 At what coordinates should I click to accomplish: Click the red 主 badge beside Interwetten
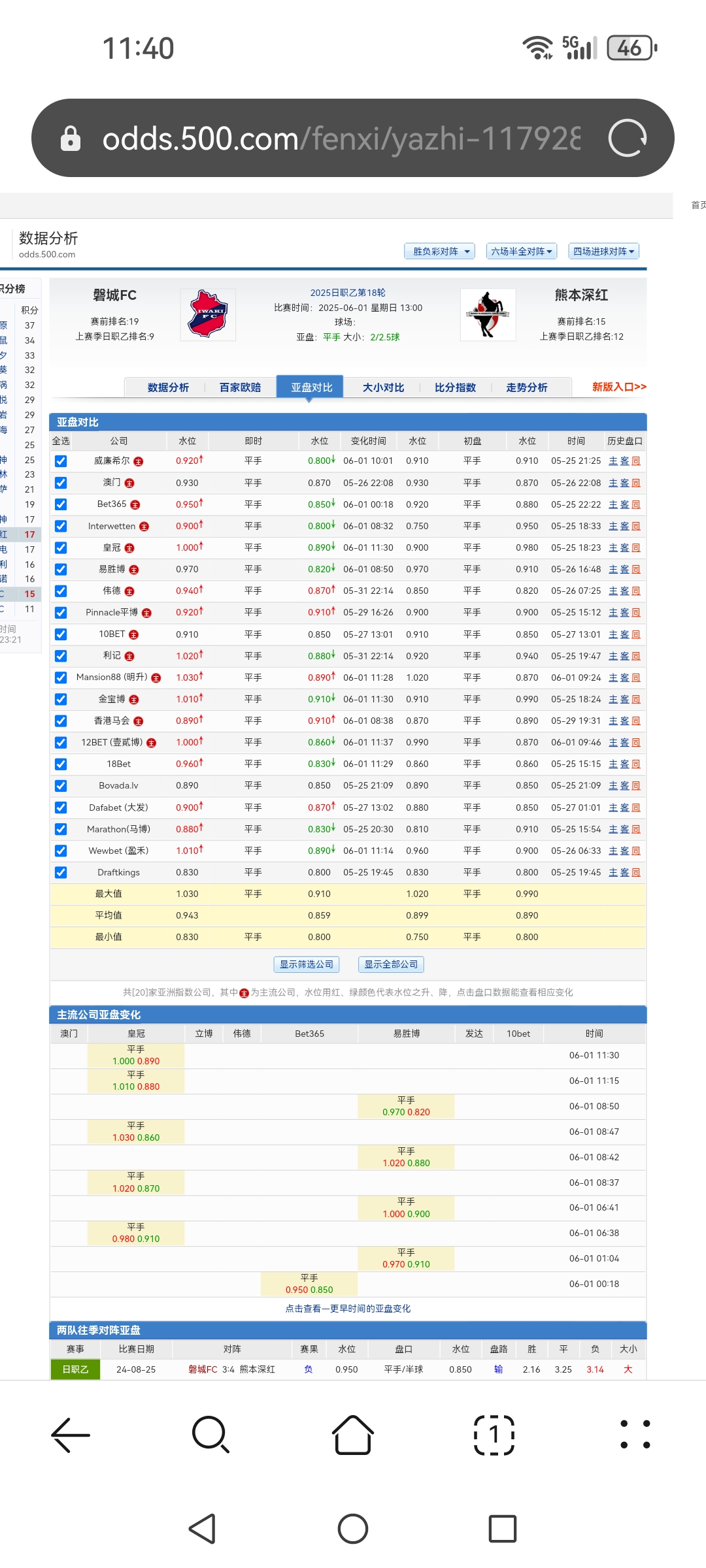pos(144,526)
